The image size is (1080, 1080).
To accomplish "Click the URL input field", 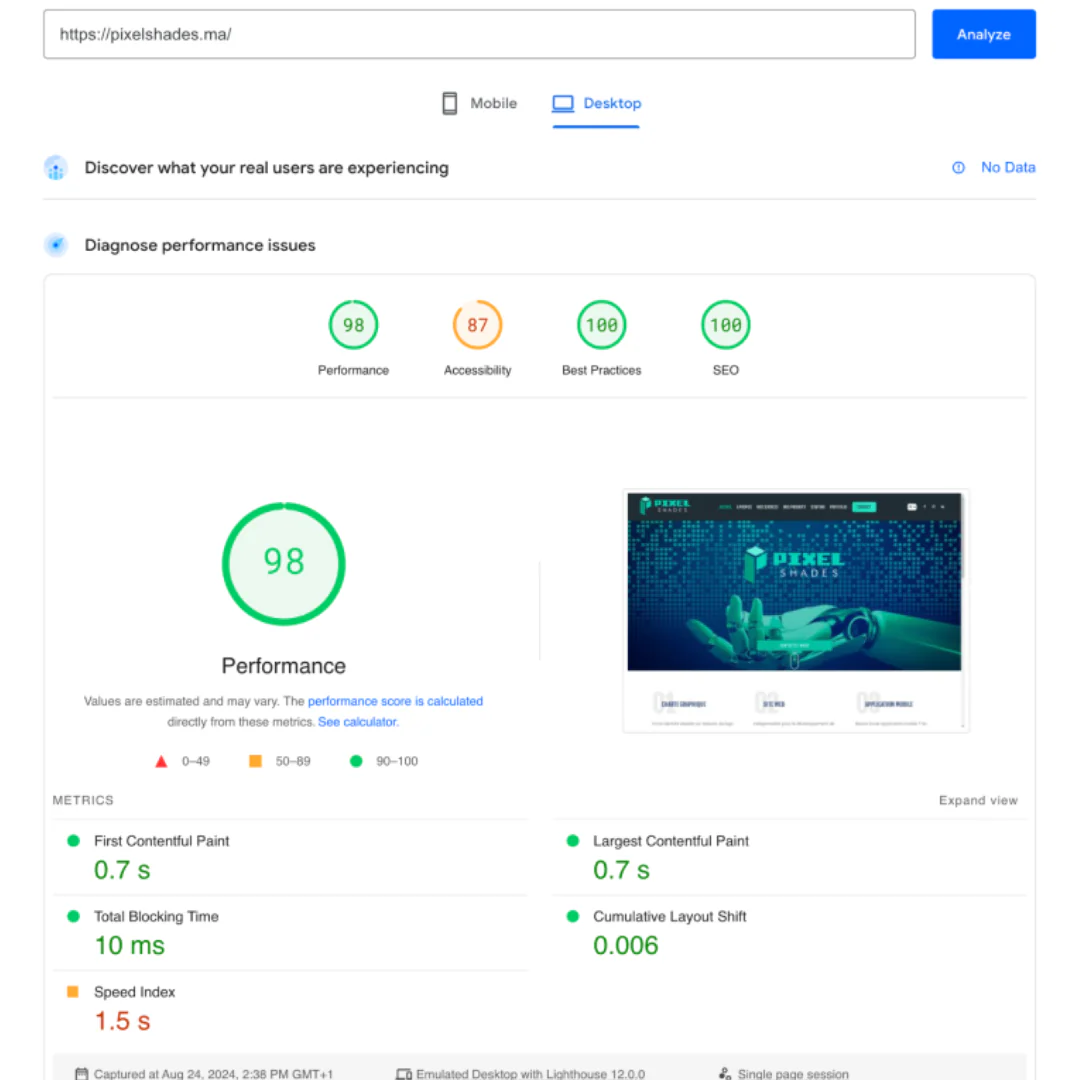I will point(479,34).
